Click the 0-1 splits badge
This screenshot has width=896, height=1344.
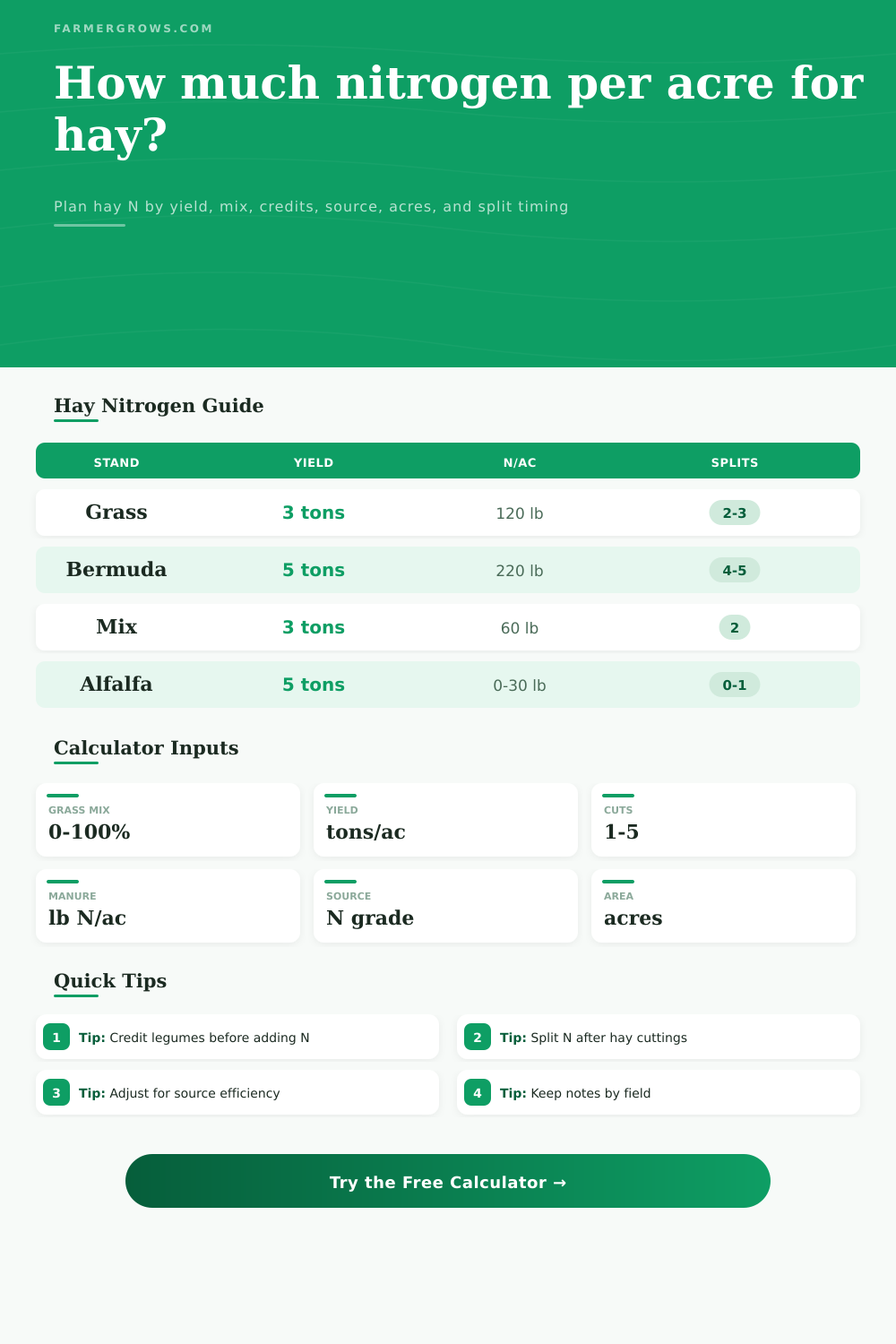pos(735,685)
